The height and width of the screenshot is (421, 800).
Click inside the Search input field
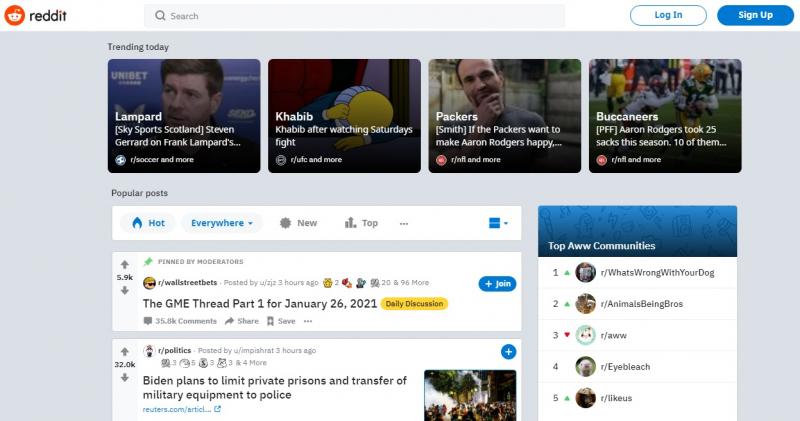[x=354, y=16]
